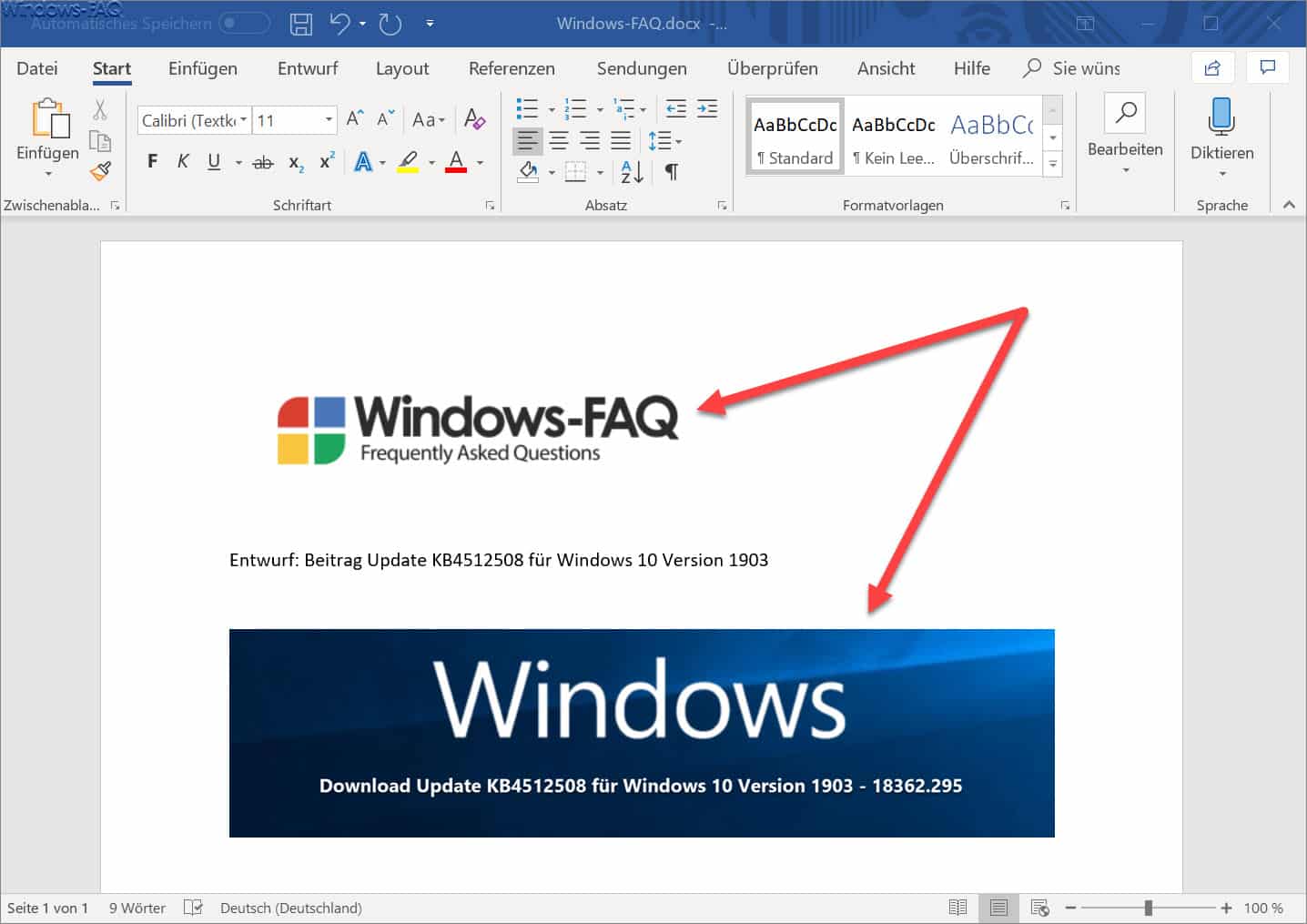The width and height of the screenshot is (1307, 924).
Task: Justify the text alignment
Action: [621, 140]
